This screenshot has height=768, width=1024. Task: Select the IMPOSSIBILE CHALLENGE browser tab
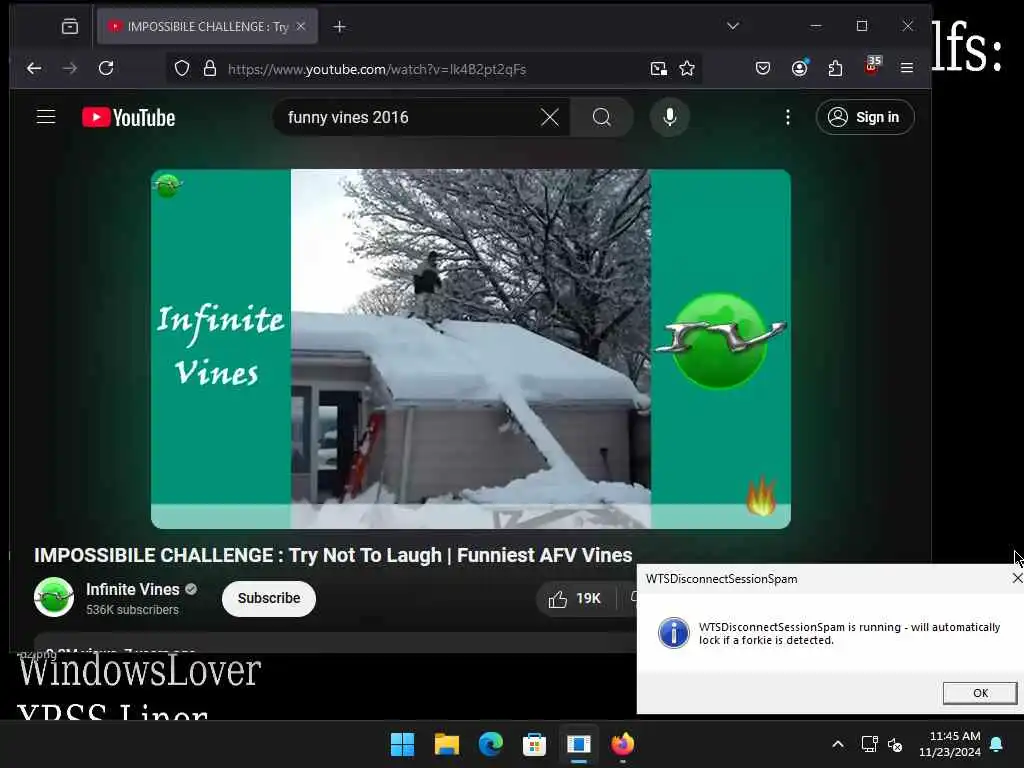coord(208,27)
